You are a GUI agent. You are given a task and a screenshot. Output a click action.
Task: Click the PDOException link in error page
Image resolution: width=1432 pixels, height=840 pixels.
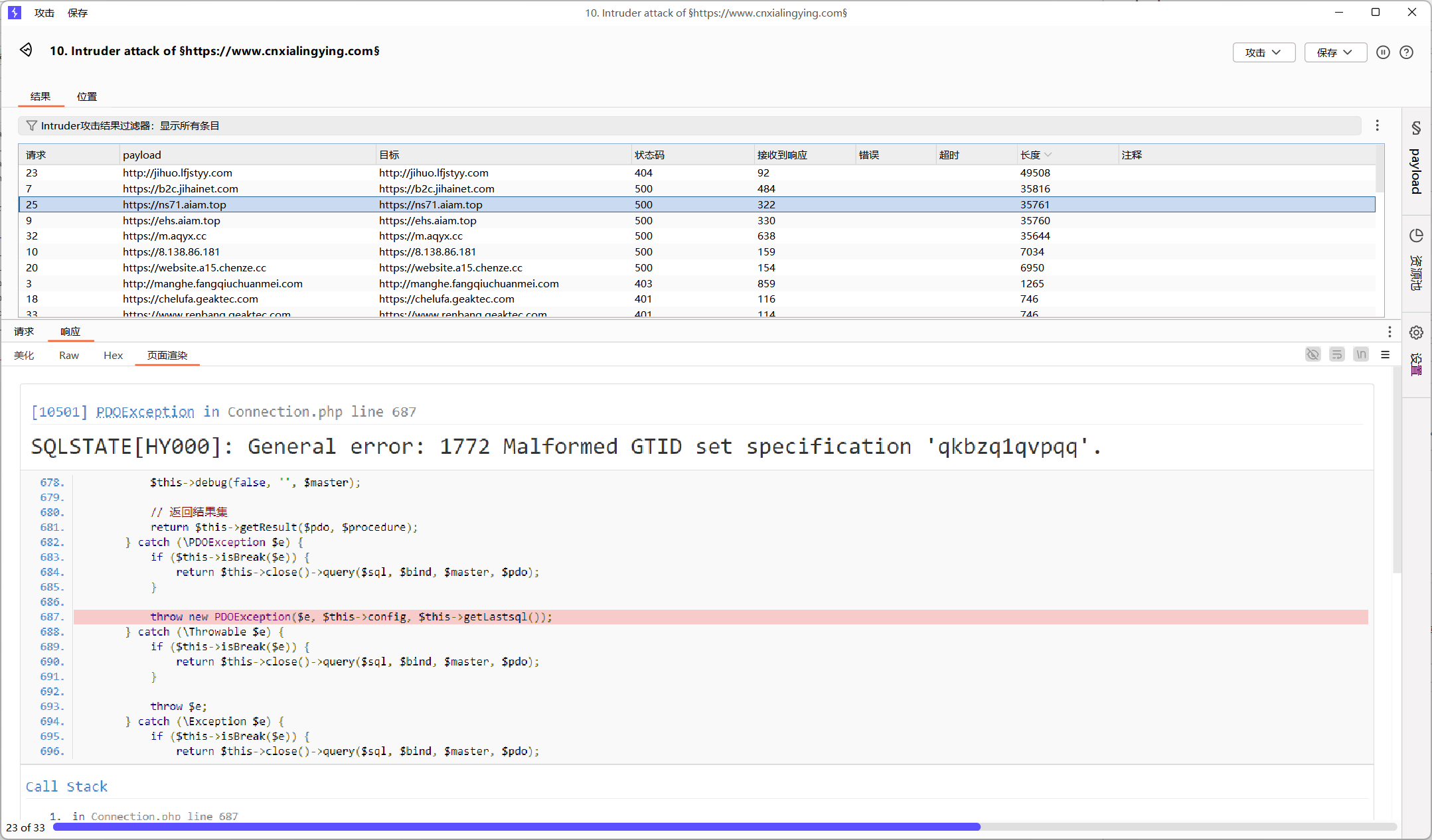click(x=145, y=412)
